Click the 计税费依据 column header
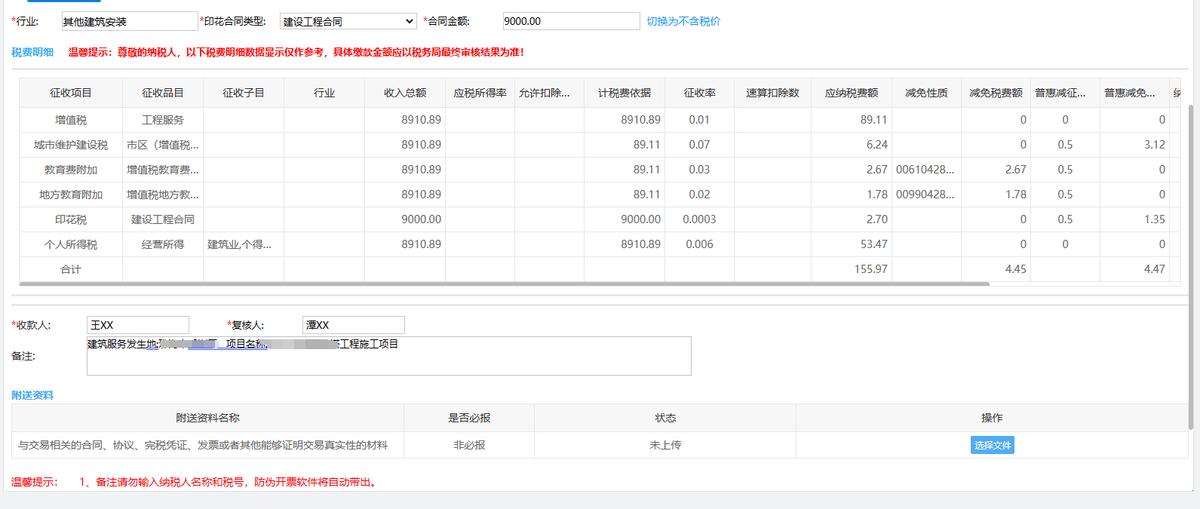The width and height of the screenshot is (1200, 509). click(624, 93)
